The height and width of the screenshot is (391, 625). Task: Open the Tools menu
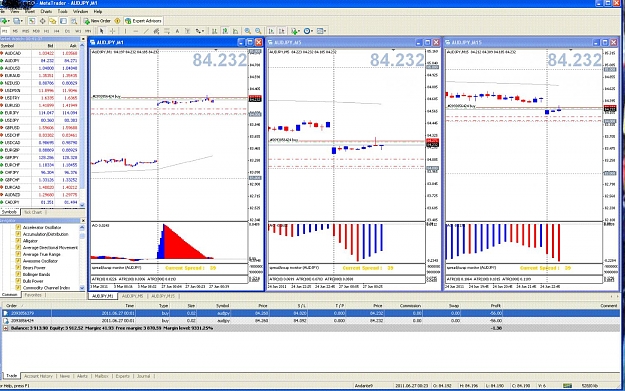tap(63, 12)
